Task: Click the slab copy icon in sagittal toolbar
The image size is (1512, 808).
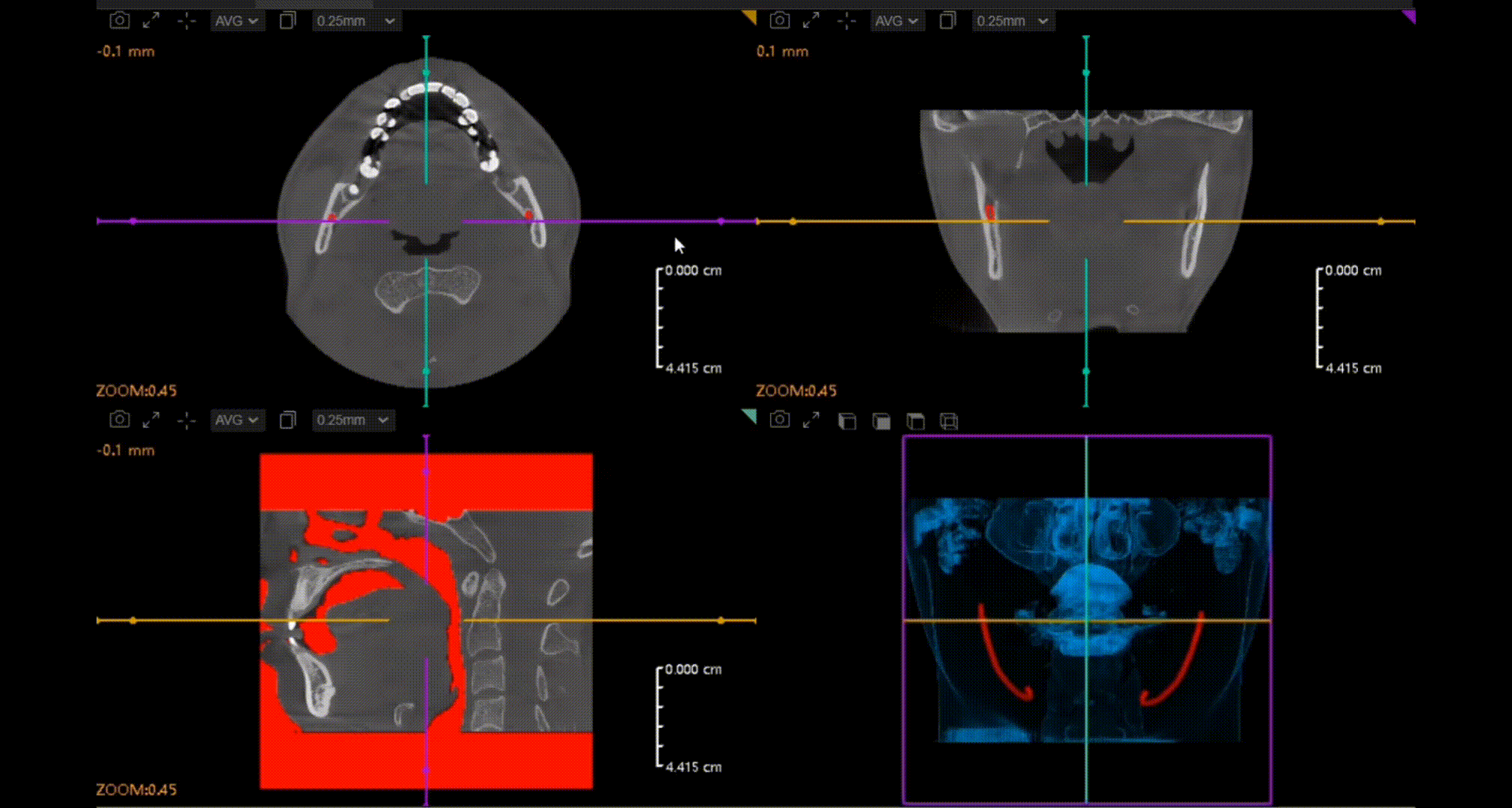Action: pyautogui.click(x=287, y=420)
